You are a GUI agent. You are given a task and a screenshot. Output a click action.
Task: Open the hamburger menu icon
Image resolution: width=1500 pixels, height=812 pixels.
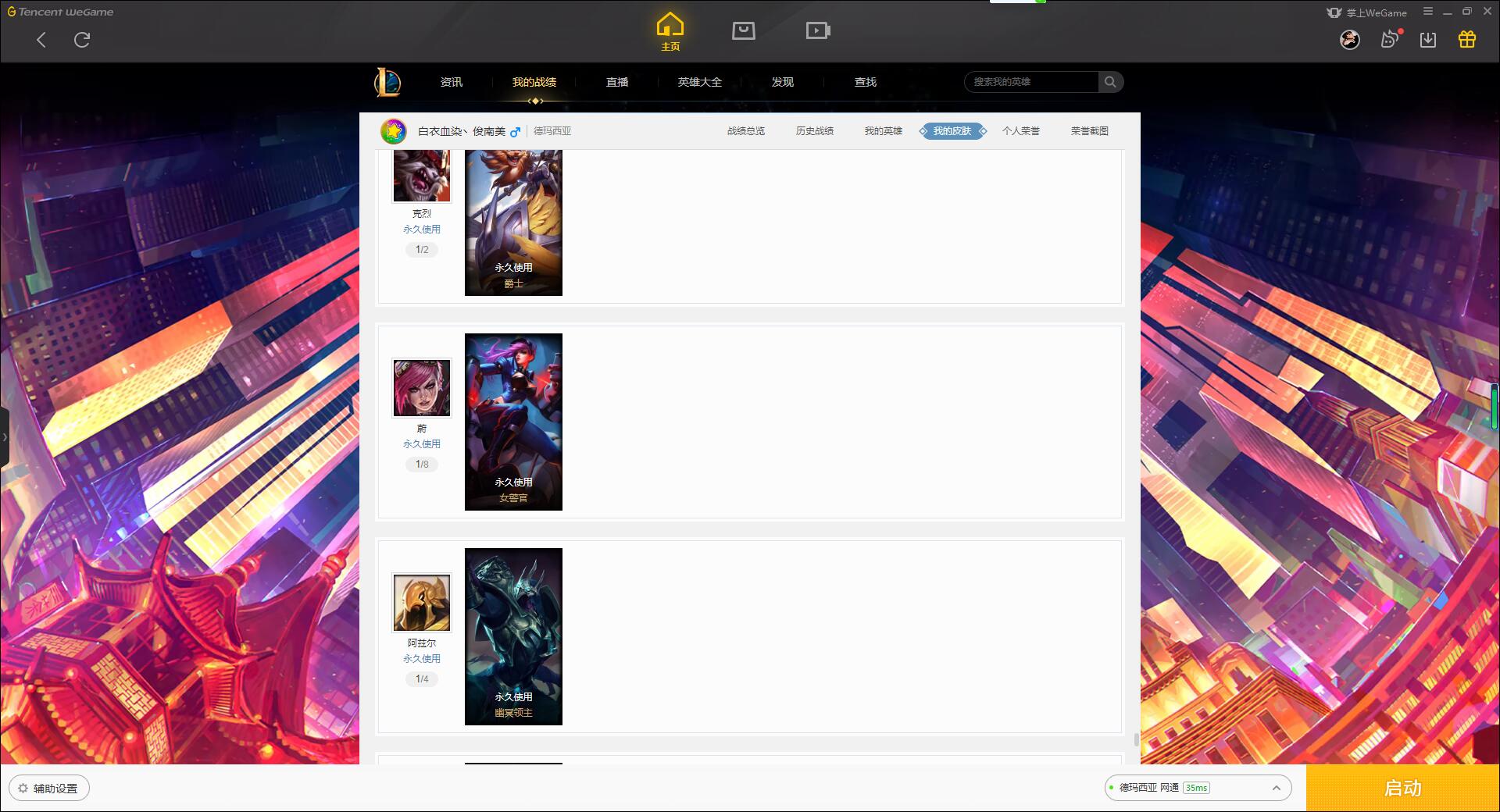1428,12
